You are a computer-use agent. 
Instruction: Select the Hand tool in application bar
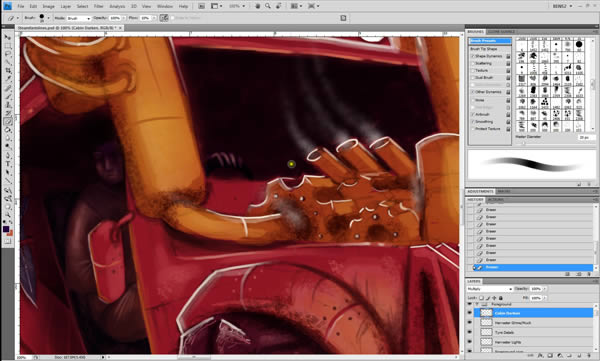[258, 6]
